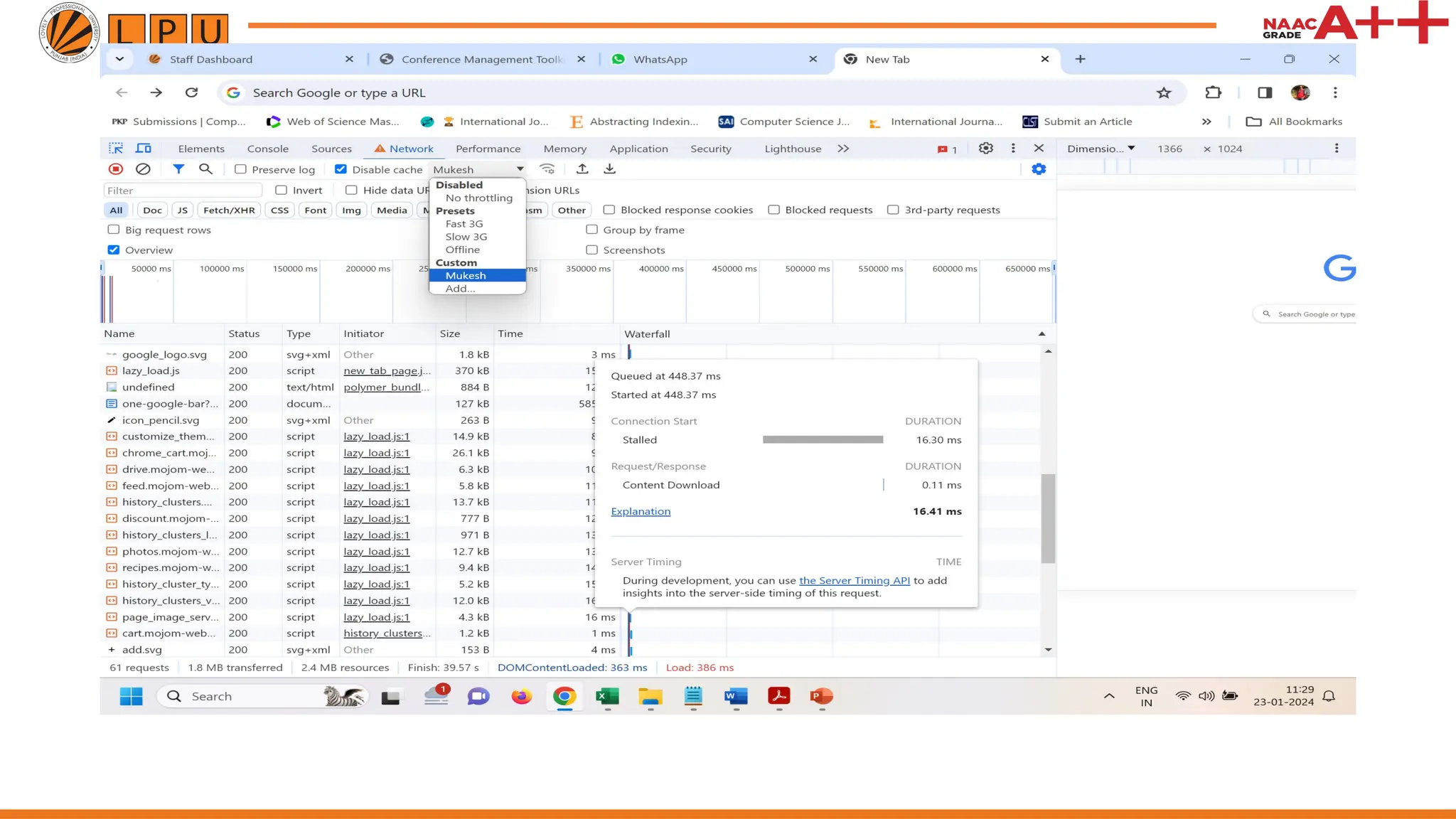Screen dimensions: 1456x819
Task: Open Chrome three-dot menu
Action: (x=1335, y=93)
